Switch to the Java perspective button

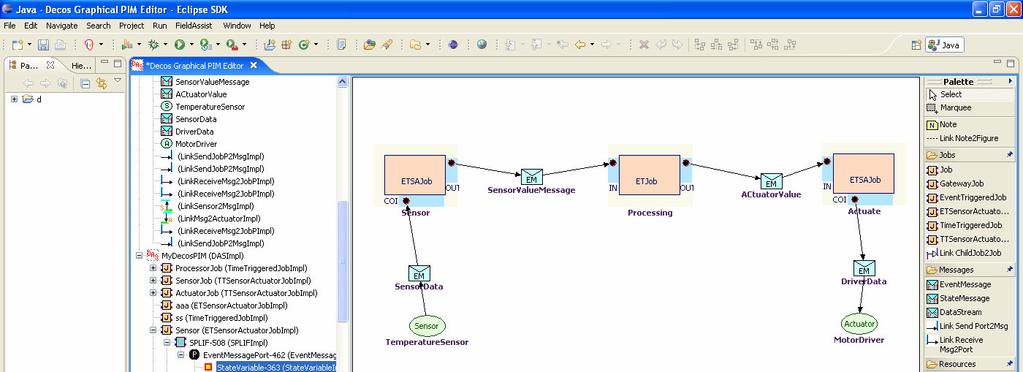pyautogui.click(x=945, y=45)
